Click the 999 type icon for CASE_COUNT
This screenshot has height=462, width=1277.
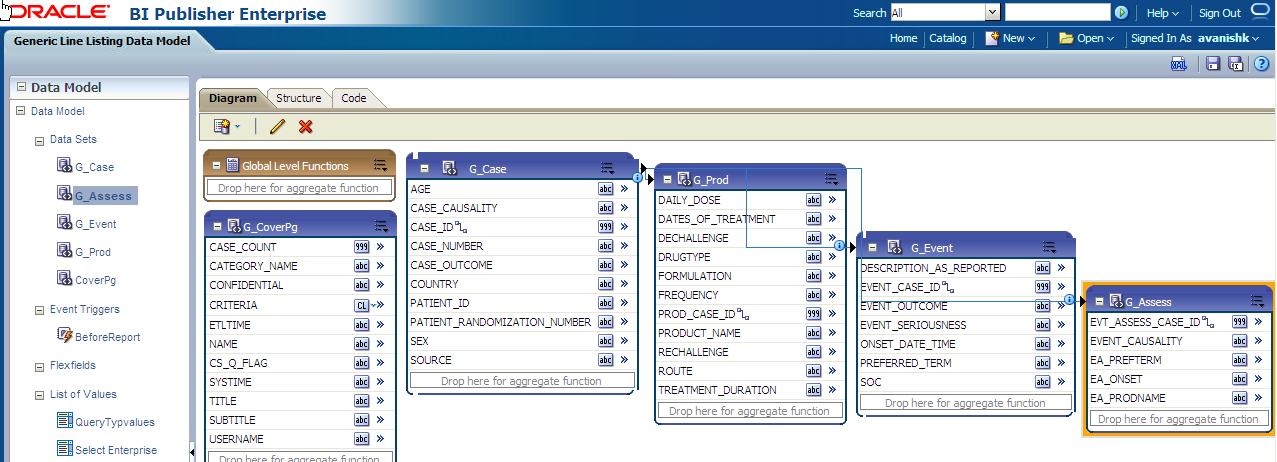point(362,247)
